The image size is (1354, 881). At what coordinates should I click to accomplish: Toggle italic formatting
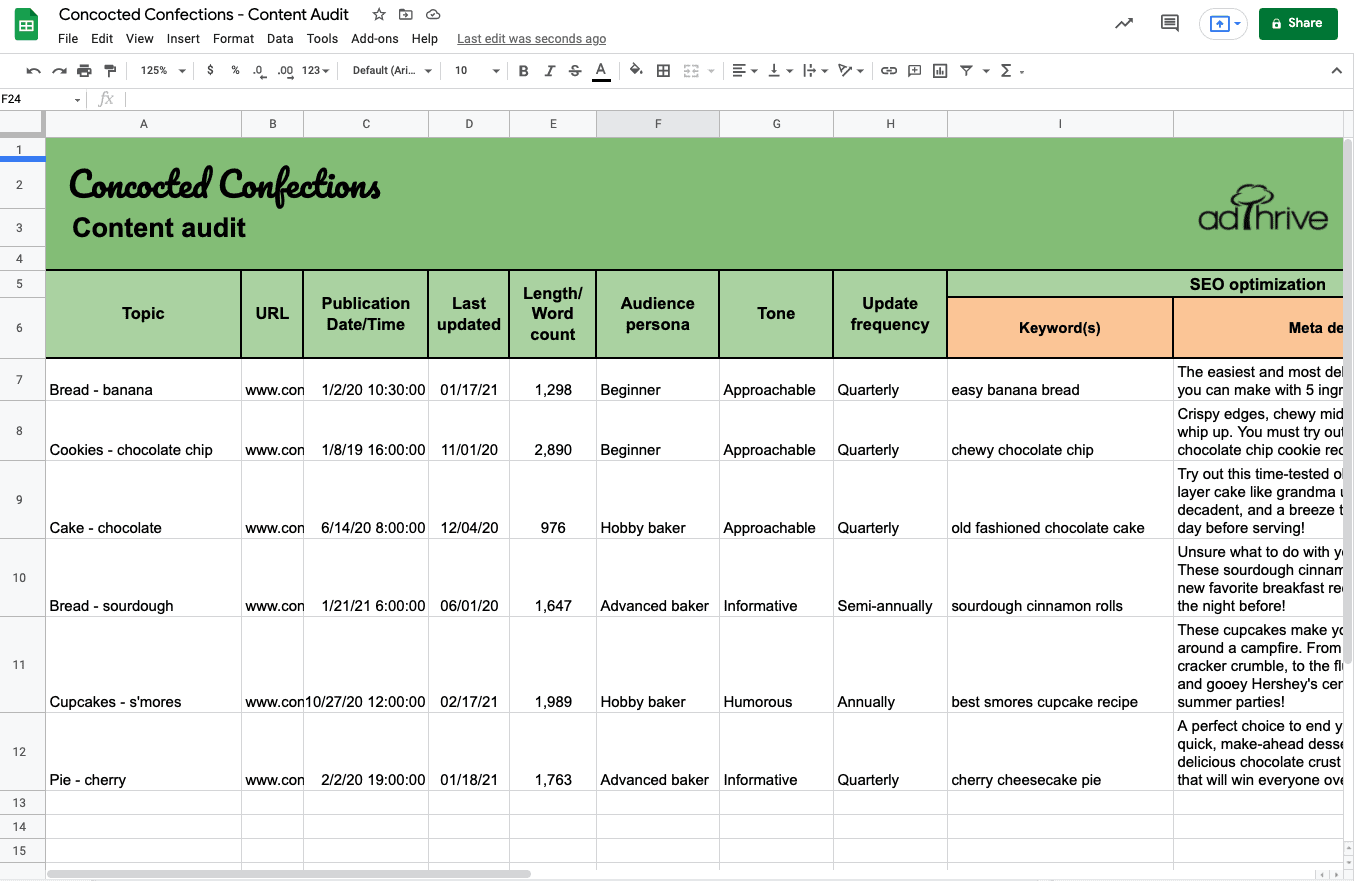click(549, 71)
